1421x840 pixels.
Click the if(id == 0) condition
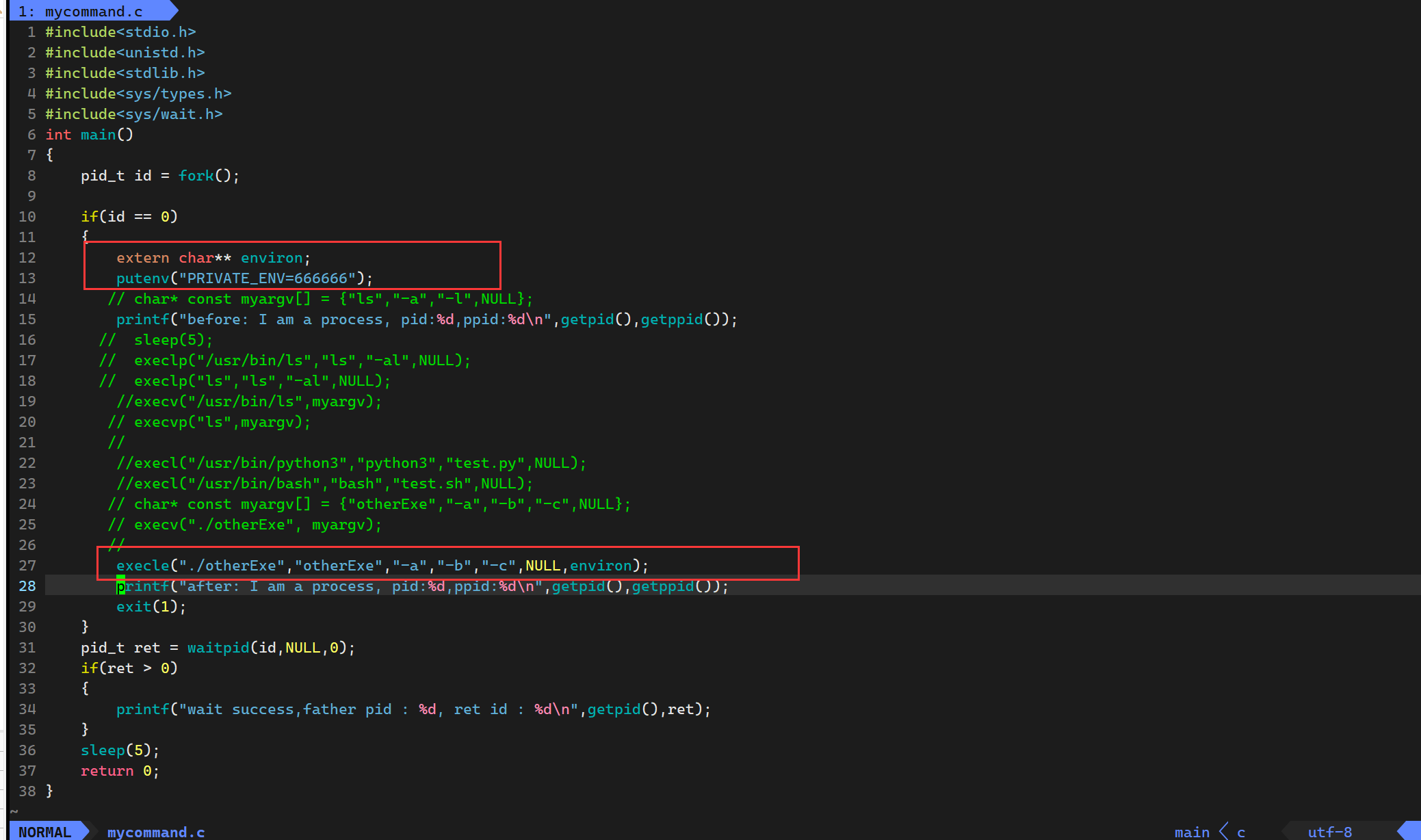[x=129, y=217]
